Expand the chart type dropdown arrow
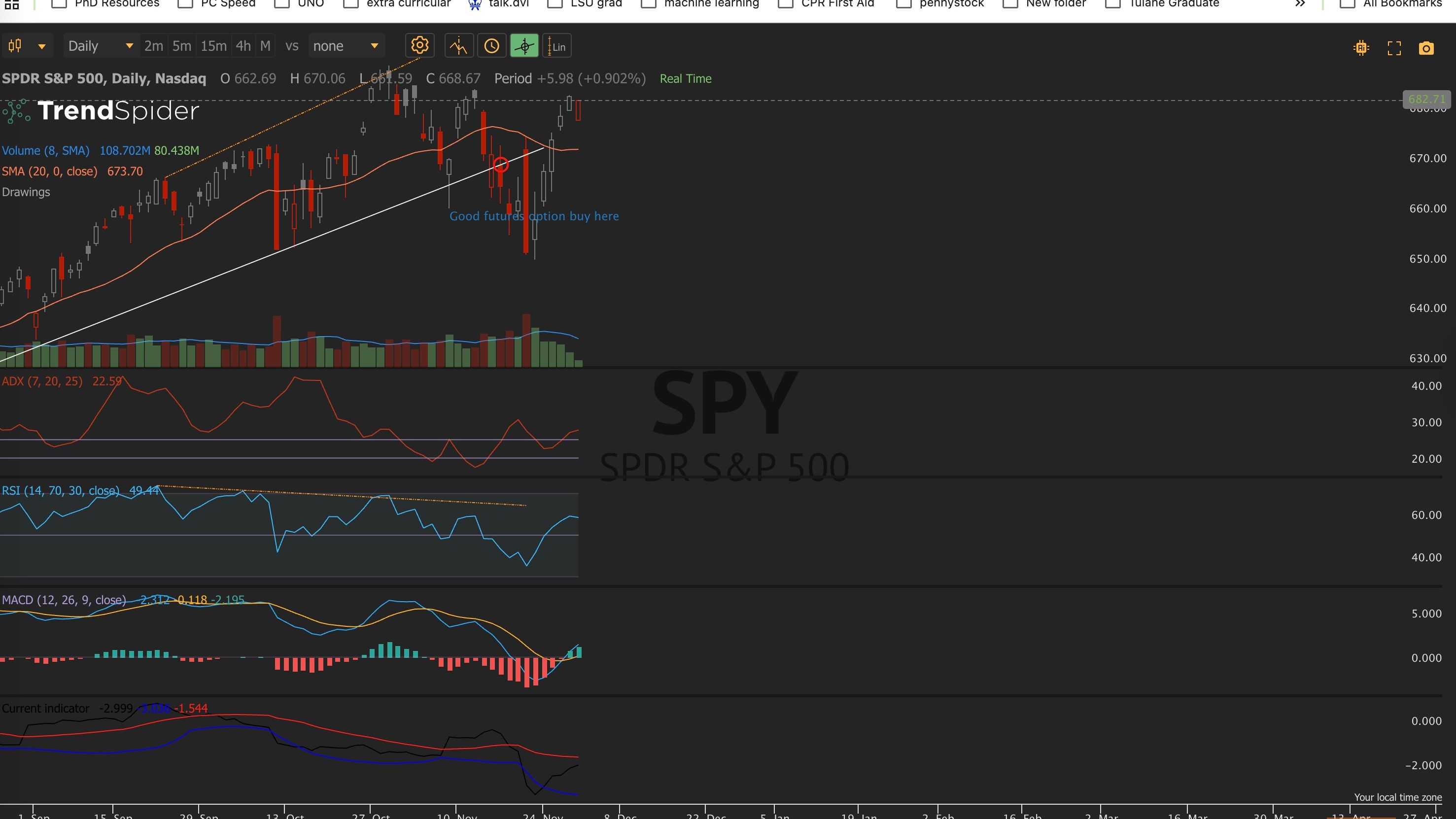Viewport: 1456px width, 819px height. pos(42,46)
